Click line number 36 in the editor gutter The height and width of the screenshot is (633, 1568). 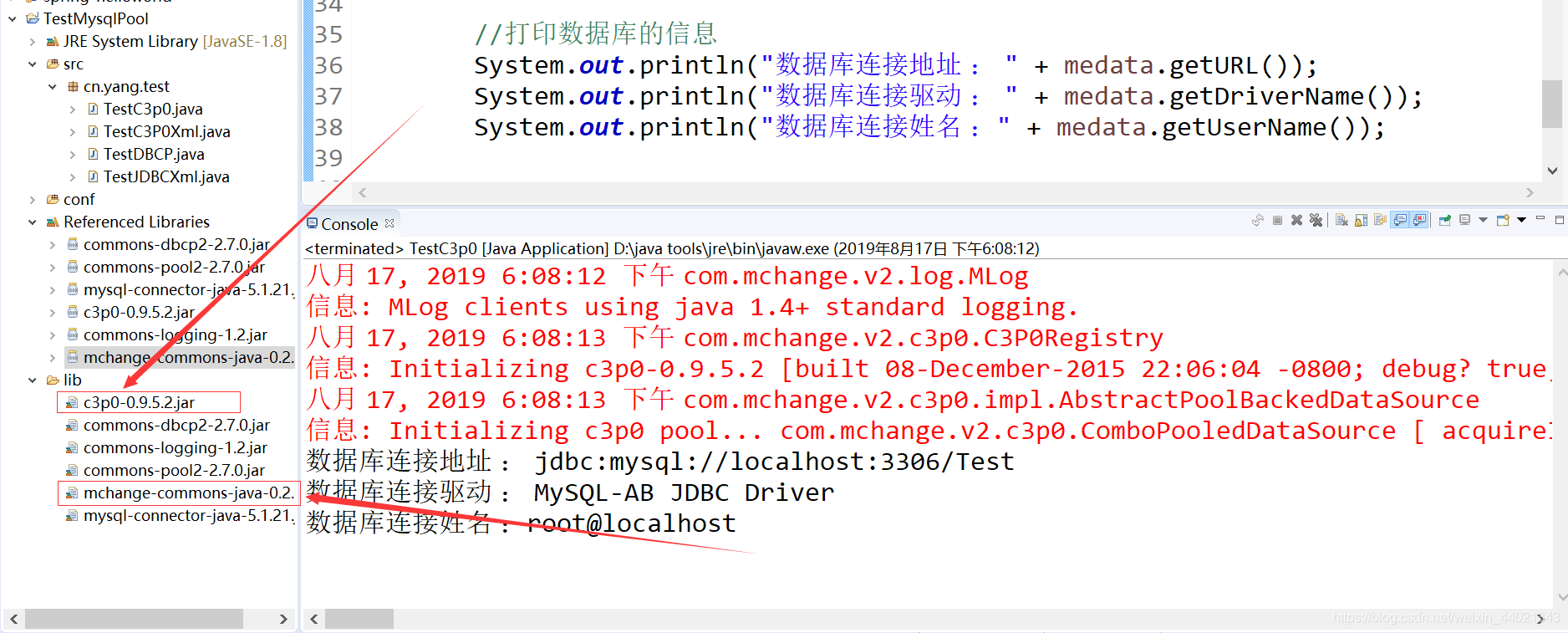tap(328, 65)
